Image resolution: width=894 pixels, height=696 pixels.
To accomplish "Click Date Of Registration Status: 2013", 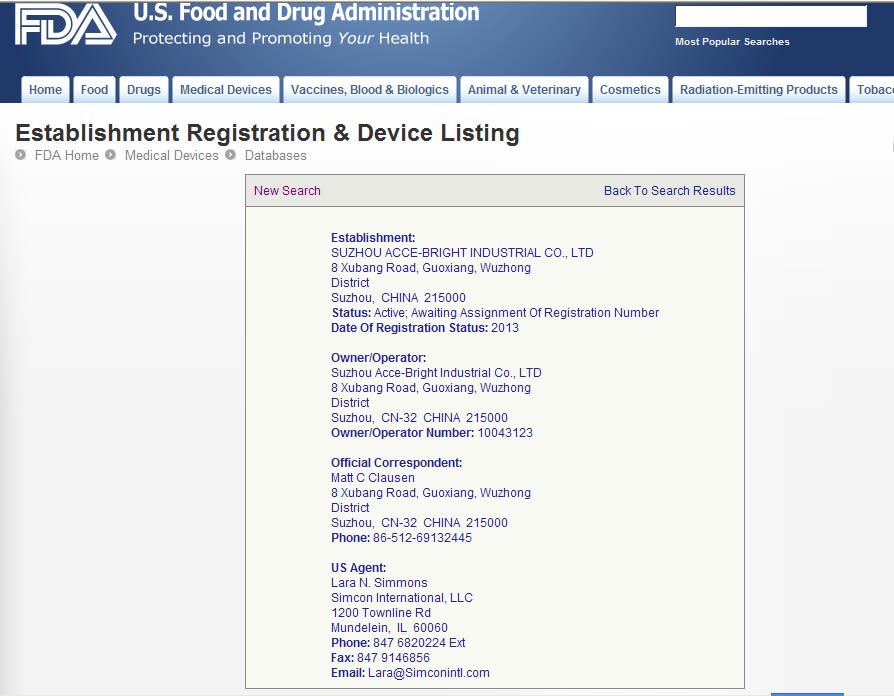I will [425, 328].
